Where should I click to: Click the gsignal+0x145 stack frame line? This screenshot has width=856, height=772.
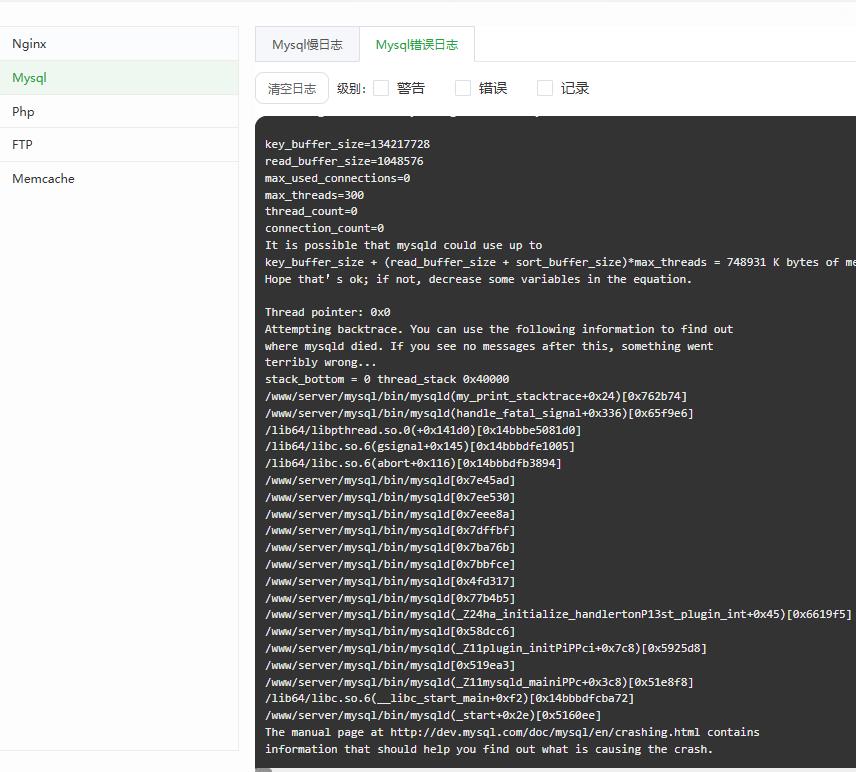[420, 447]
